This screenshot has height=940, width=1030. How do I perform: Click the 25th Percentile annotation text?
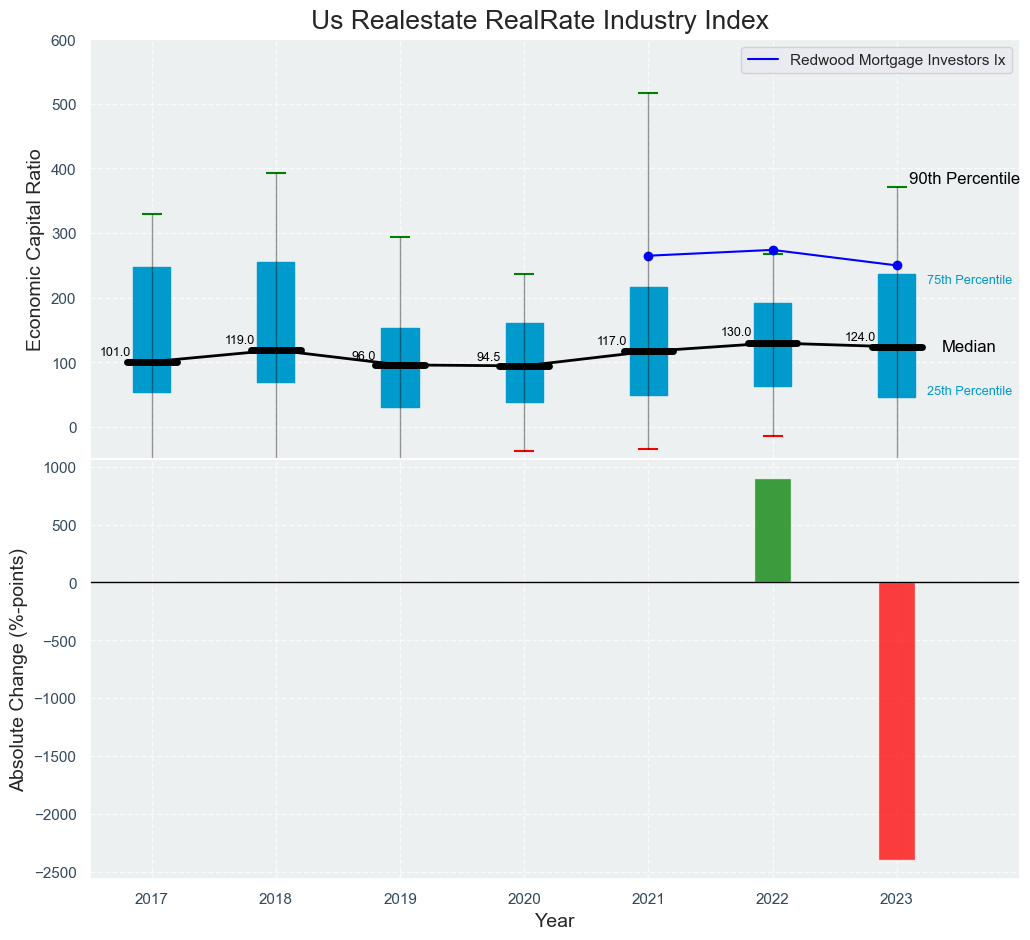pos(969,391)
